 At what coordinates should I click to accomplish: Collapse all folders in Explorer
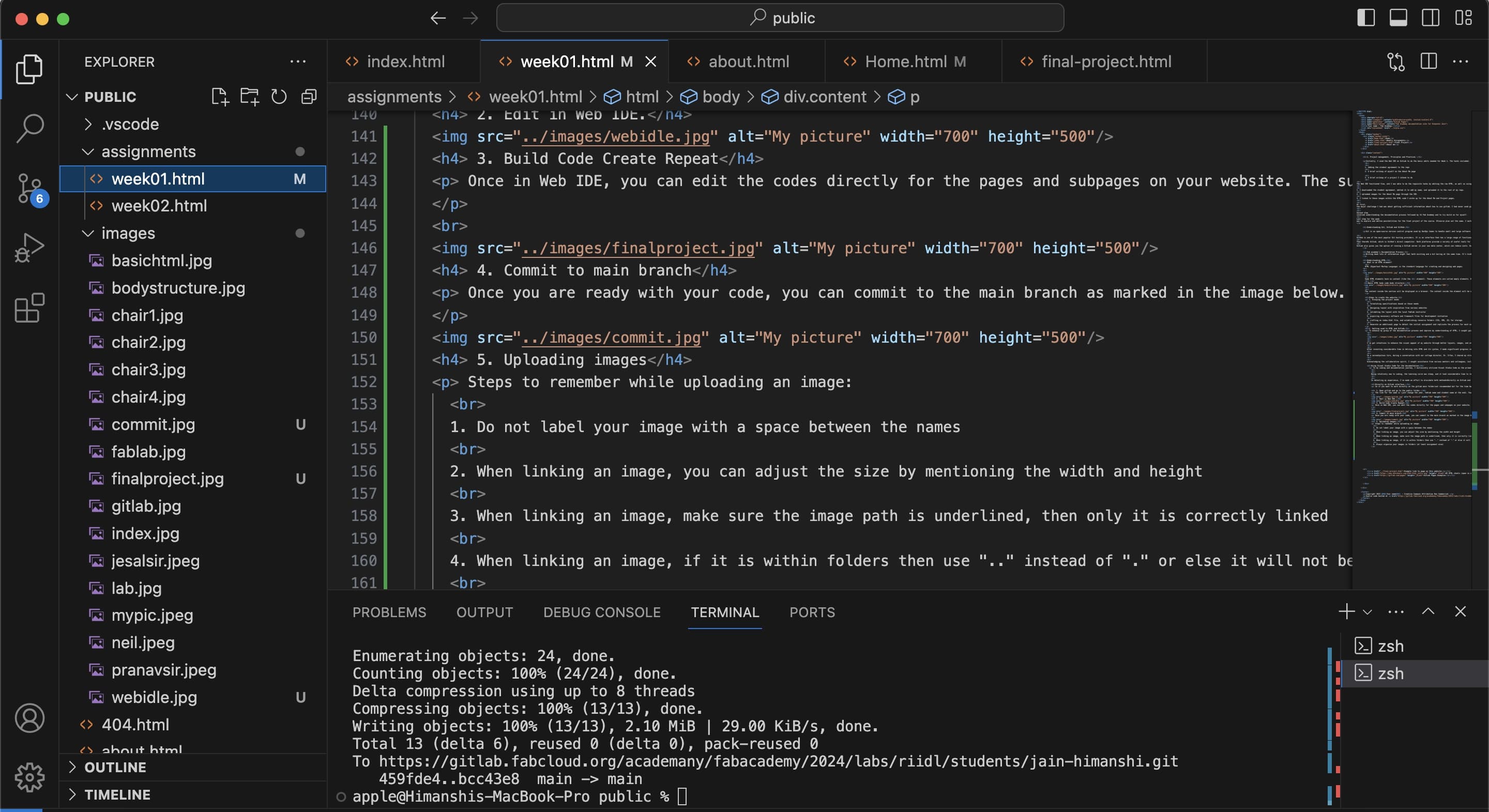(309, 97)
